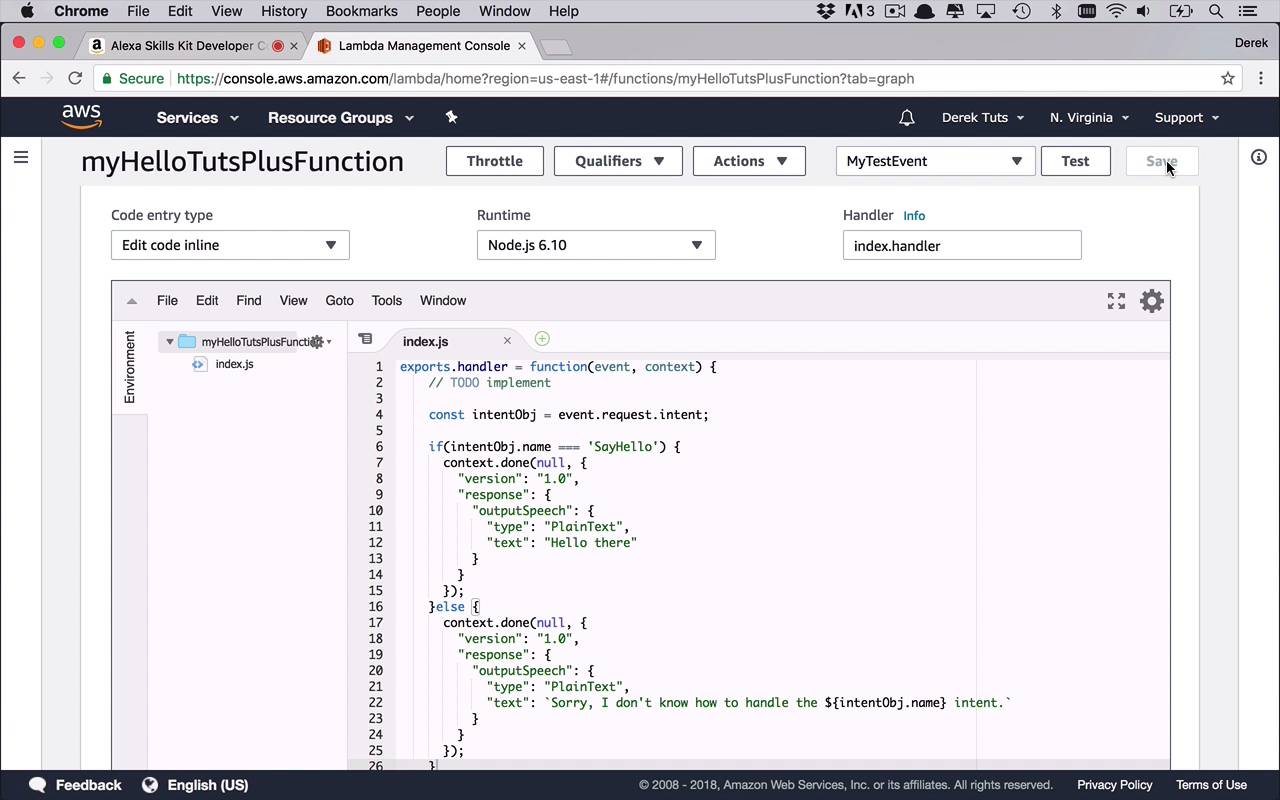Click the Handler input field

(x=961, y=246)
